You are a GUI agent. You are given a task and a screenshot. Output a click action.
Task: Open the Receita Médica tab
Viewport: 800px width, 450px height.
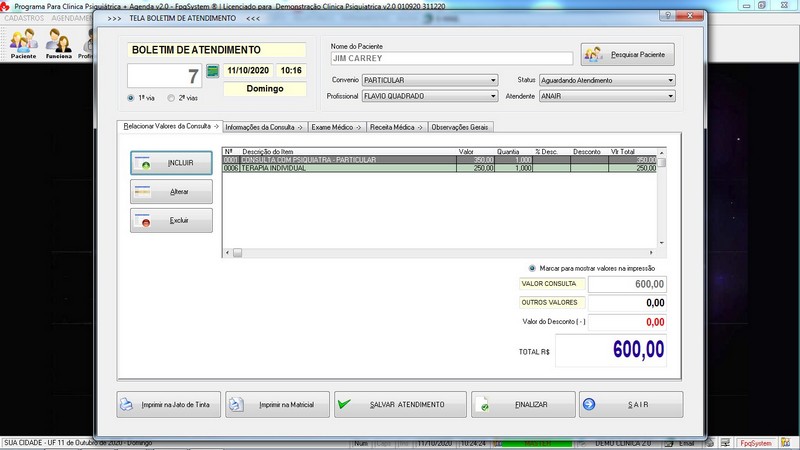point(396,127)
